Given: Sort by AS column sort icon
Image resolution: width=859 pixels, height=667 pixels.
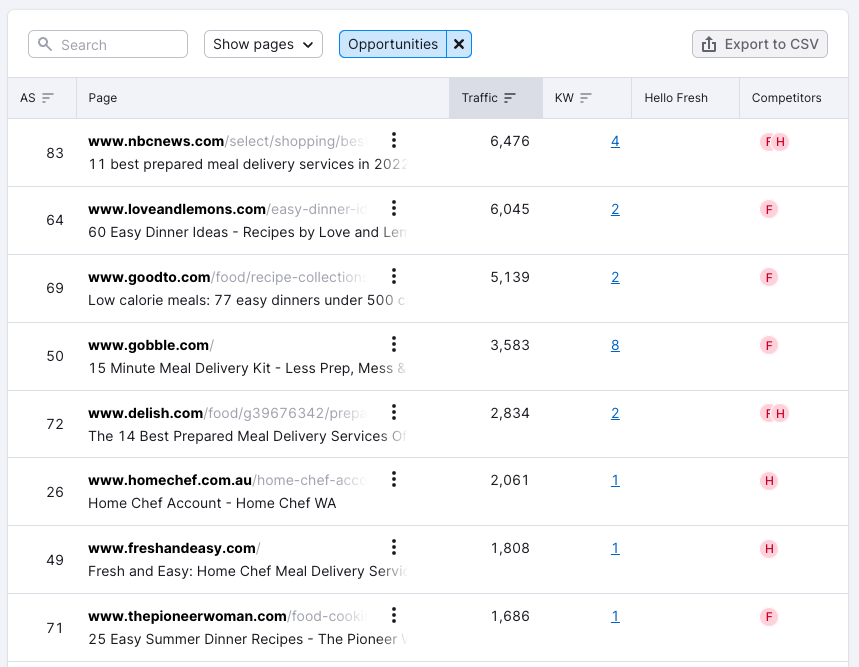Looking at the screenshot, I should pos(48,98).
